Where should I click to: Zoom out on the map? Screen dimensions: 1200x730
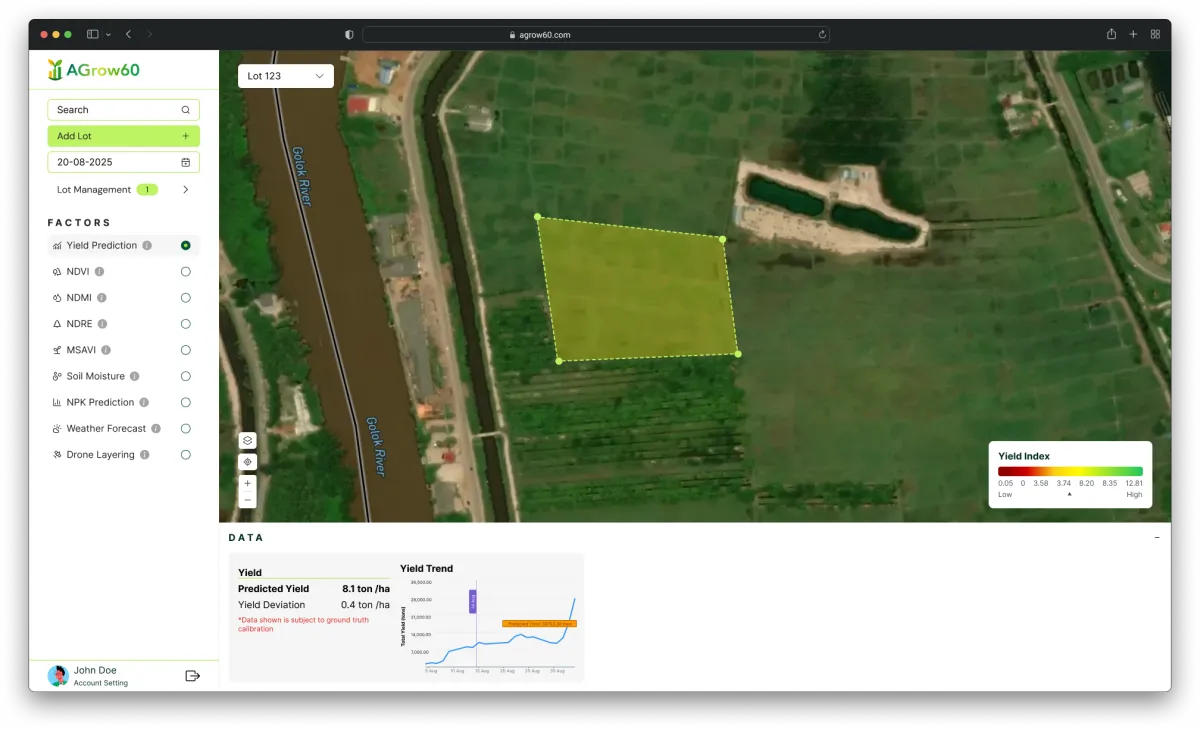[248, 499]
